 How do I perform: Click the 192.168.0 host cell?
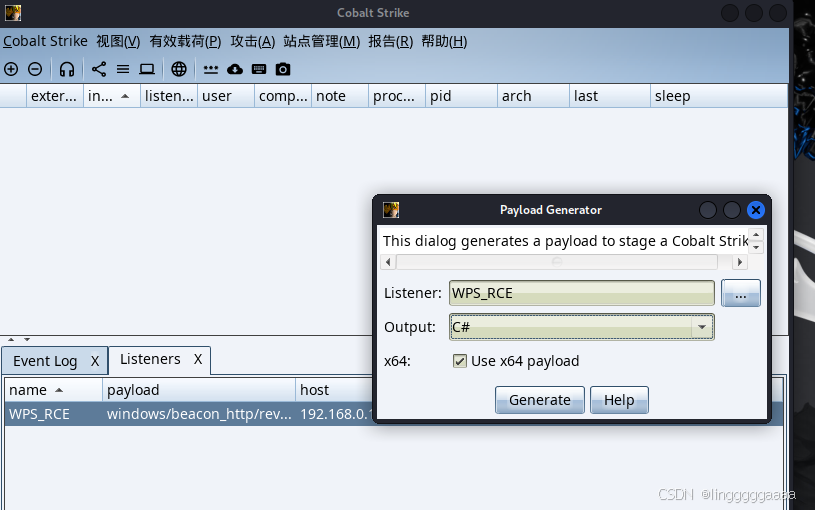pyautogui.click(x=336, y=414)
